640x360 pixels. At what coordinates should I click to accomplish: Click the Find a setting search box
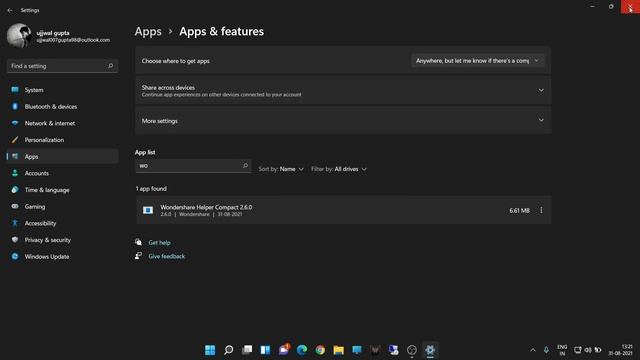tap(62, 66)
